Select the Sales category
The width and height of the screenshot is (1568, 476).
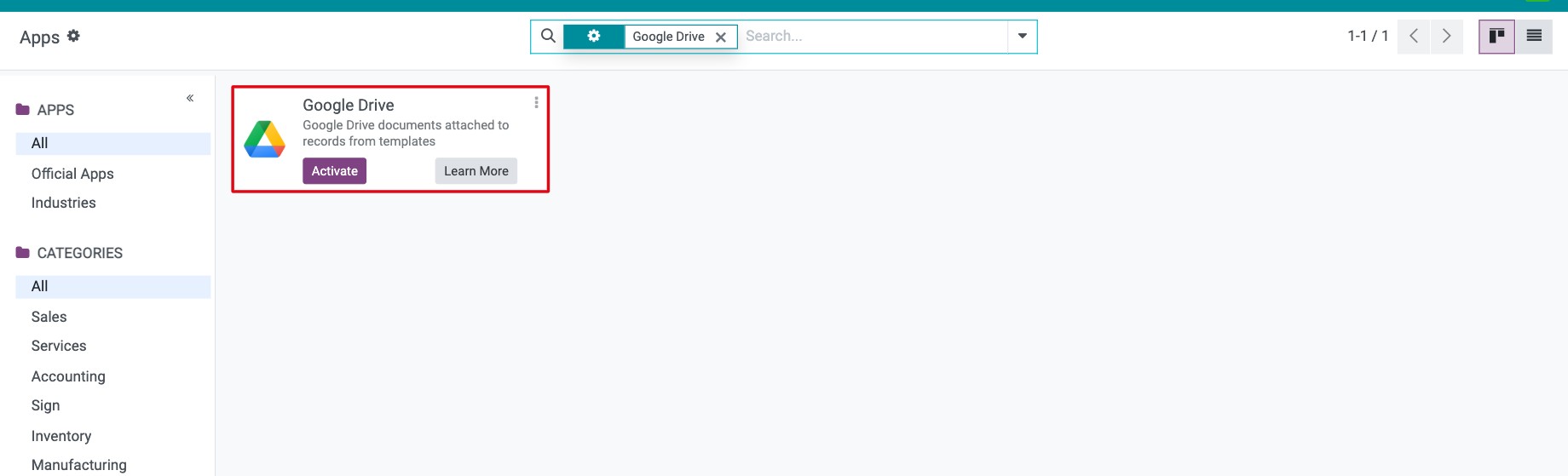(49, 317)
